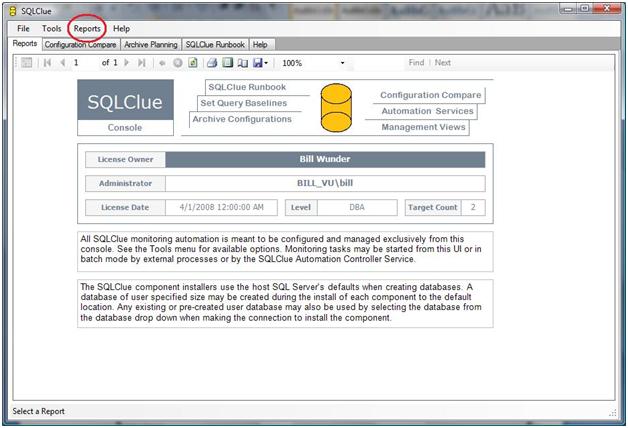Click paragraph about component installers
Image resolution: width=628 pixels, height=428 pixels.
285,302
